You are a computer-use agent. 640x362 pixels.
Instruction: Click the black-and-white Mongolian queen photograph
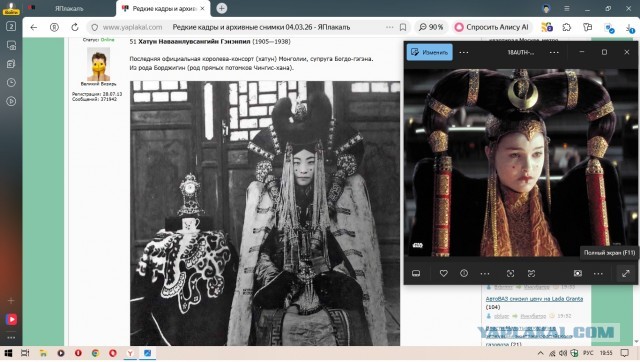click(265, 213)
